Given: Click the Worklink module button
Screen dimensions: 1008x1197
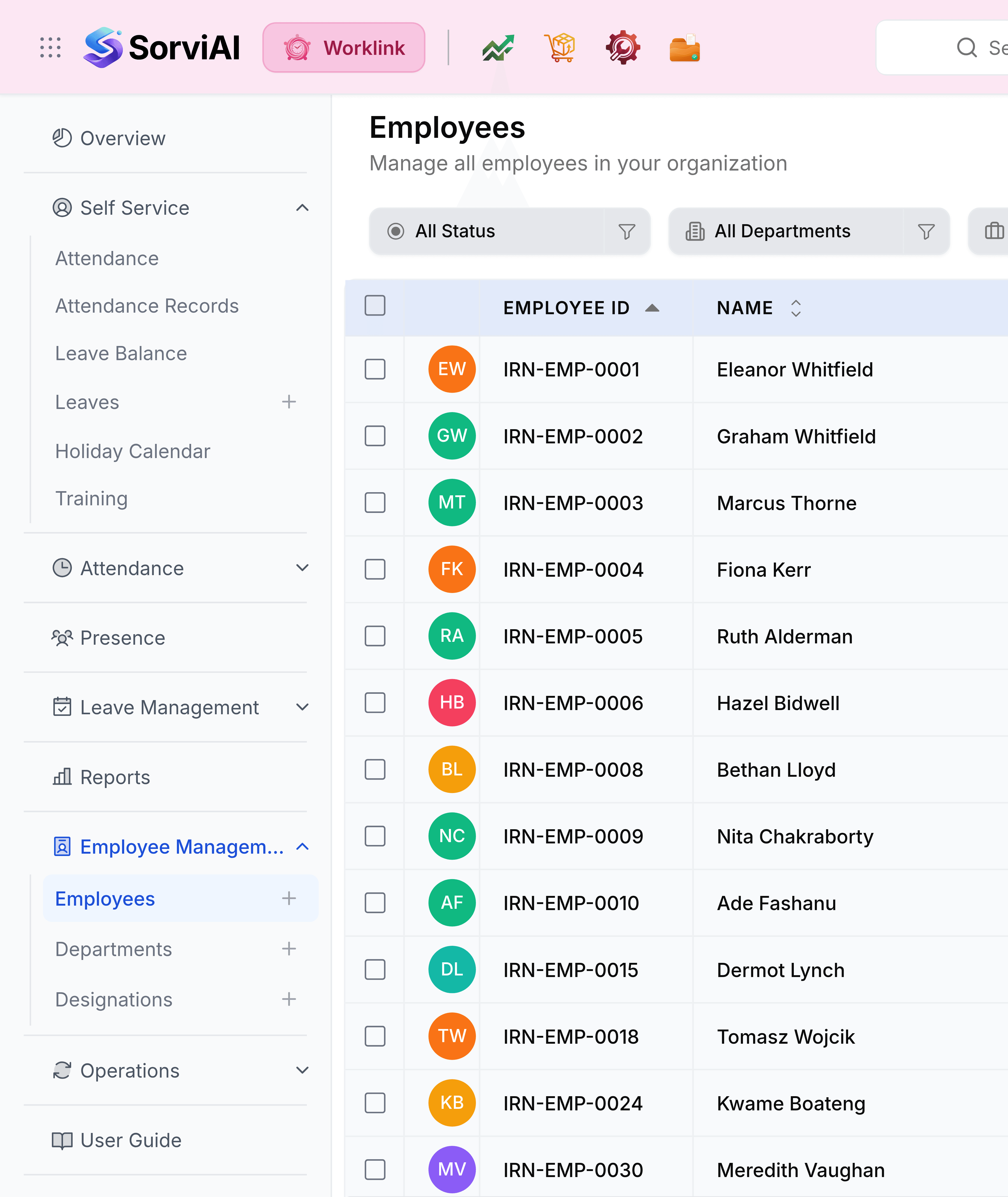Looking at the screenshot, I should pos(343,48).
